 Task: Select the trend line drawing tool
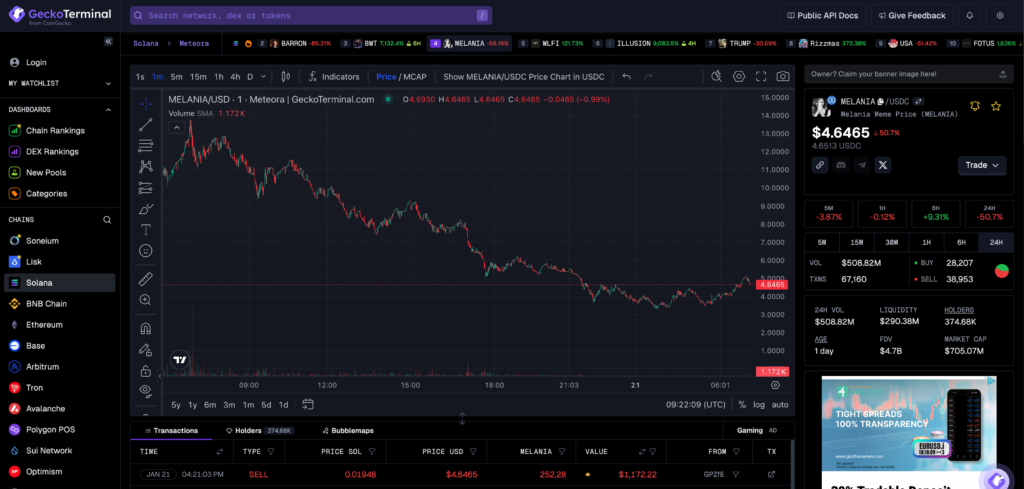146,124
